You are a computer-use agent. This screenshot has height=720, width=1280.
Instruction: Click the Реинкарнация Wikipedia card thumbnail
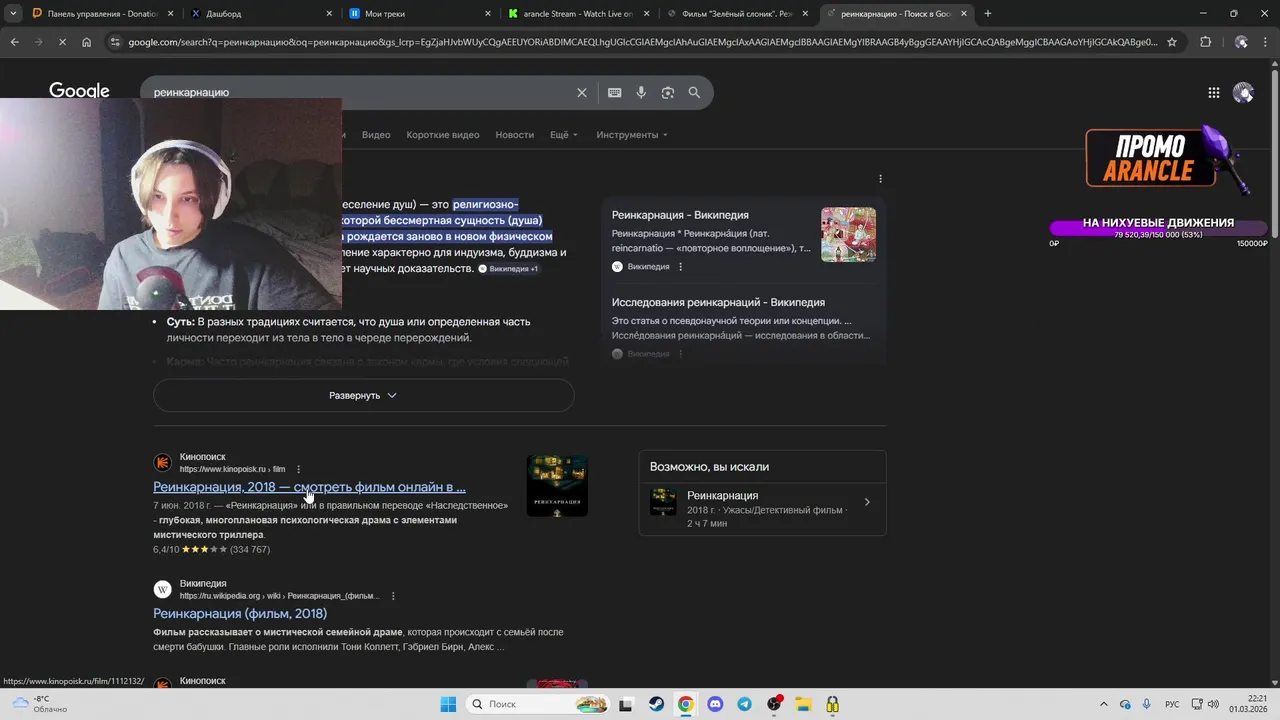click(848, 235)
